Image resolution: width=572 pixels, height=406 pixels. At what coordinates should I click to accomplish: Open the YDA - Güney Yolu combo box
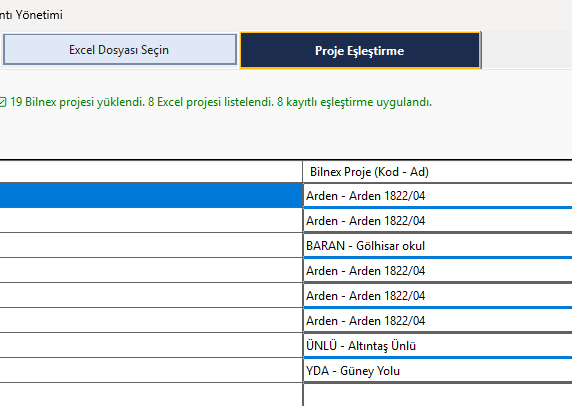tap(437, 371)
